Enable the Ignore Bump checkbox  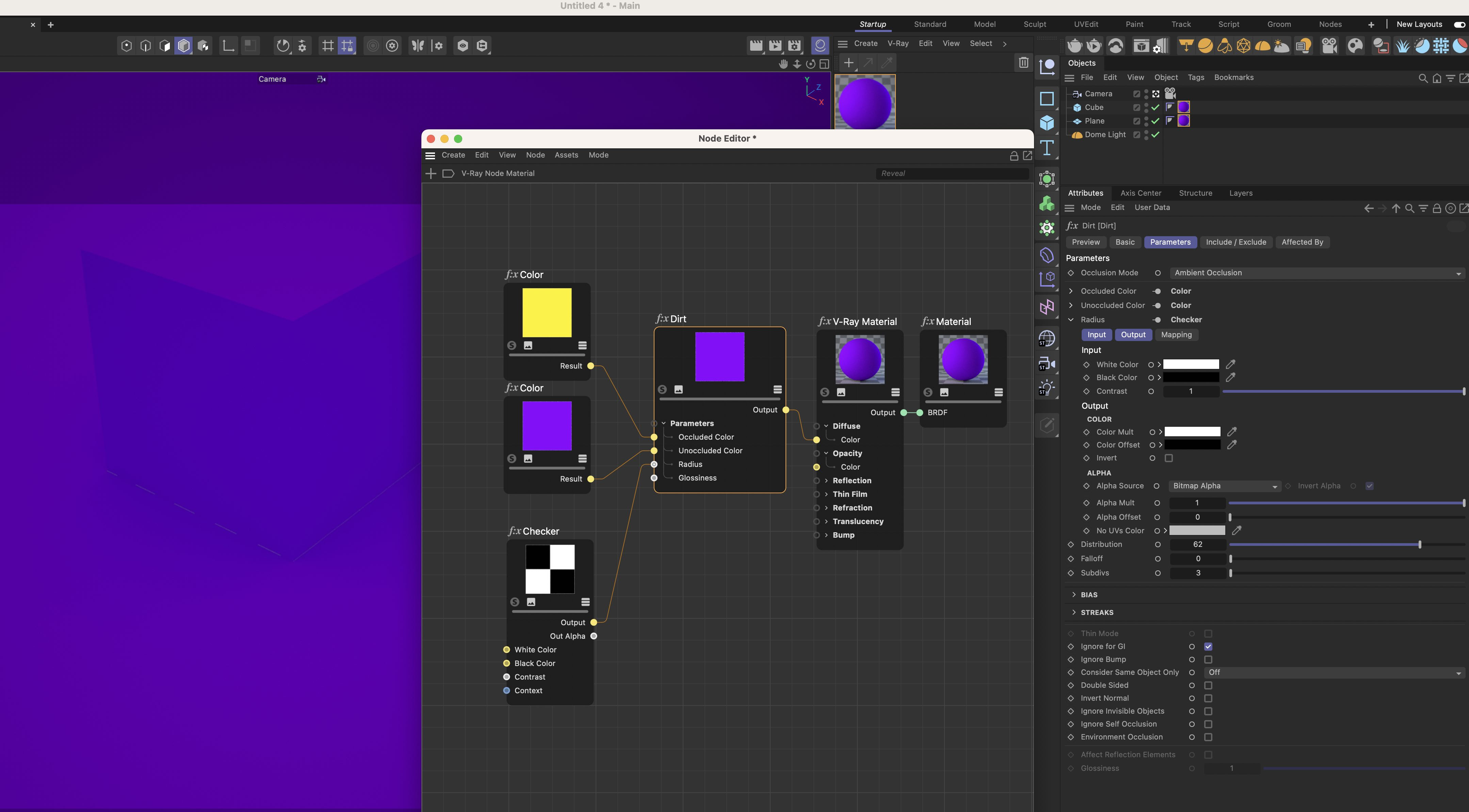1208,660
